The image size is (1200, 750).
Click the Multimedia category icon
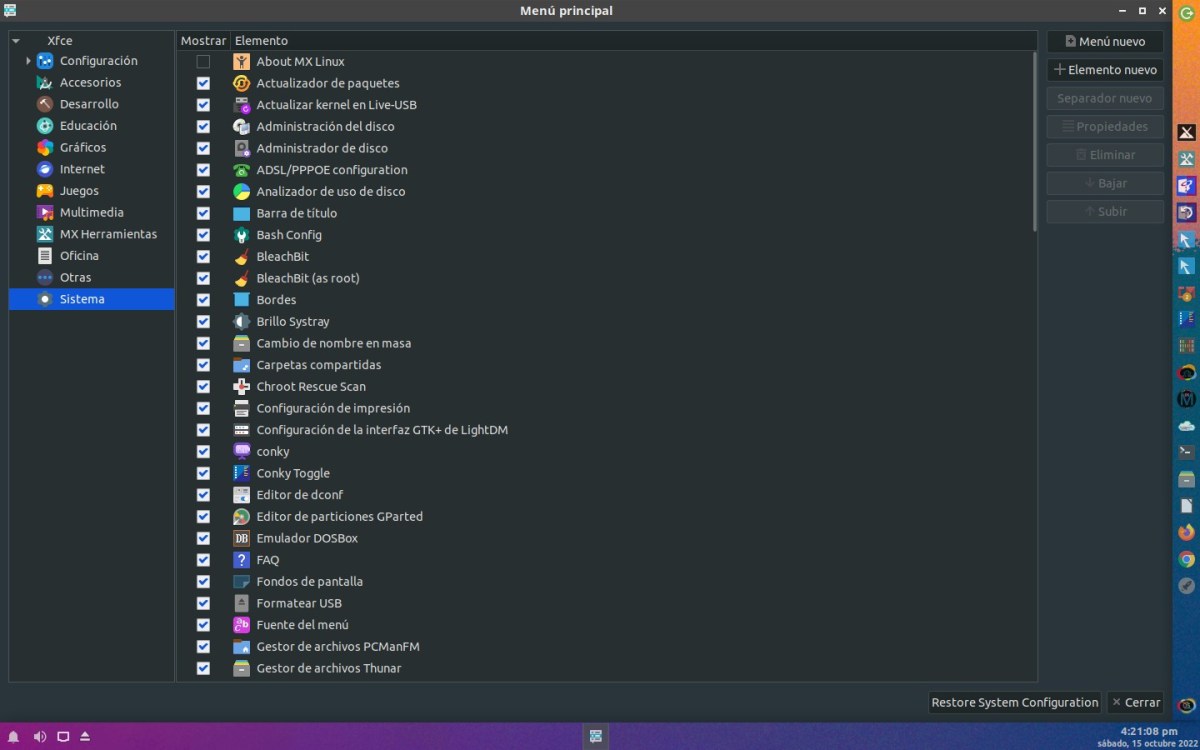pos(45,213)
